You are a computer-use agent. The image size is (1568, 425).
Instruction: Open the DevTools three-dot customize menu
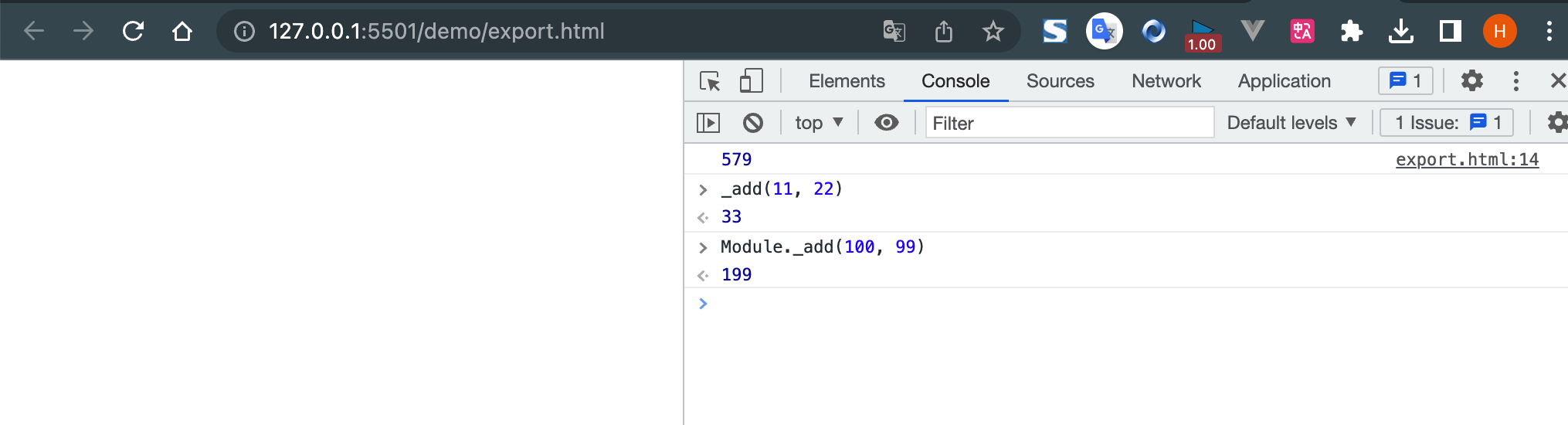tap(1515, 81)
